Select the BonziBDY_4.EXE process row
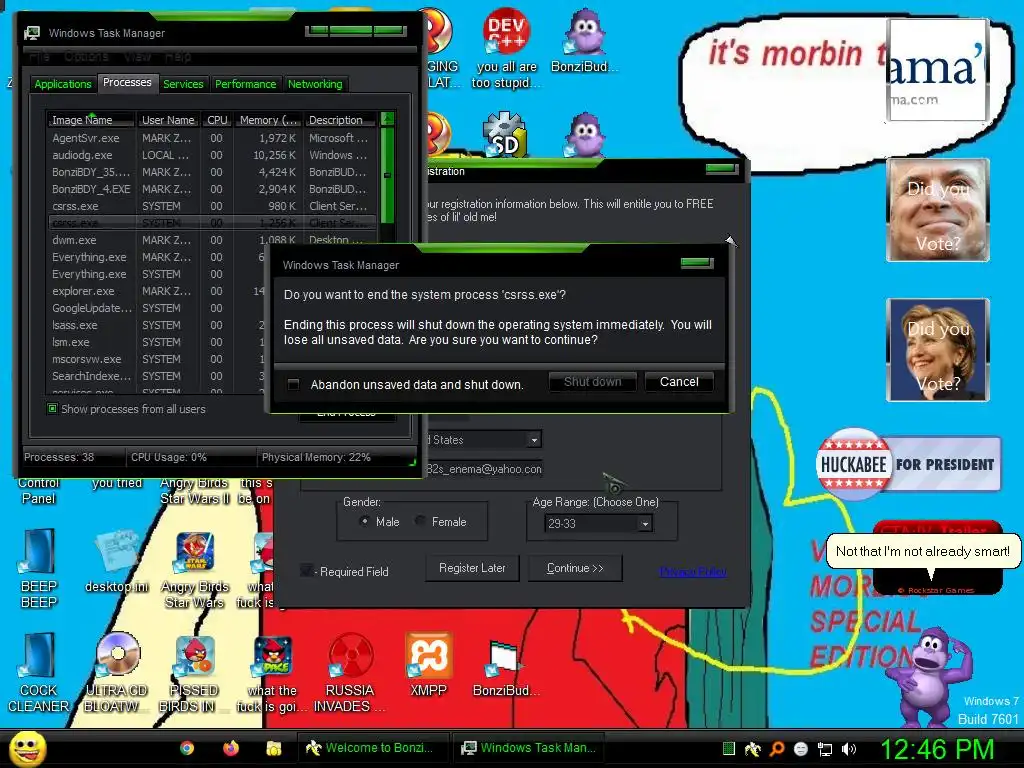The image size is (1024, 768). click(x=212, y=189)
